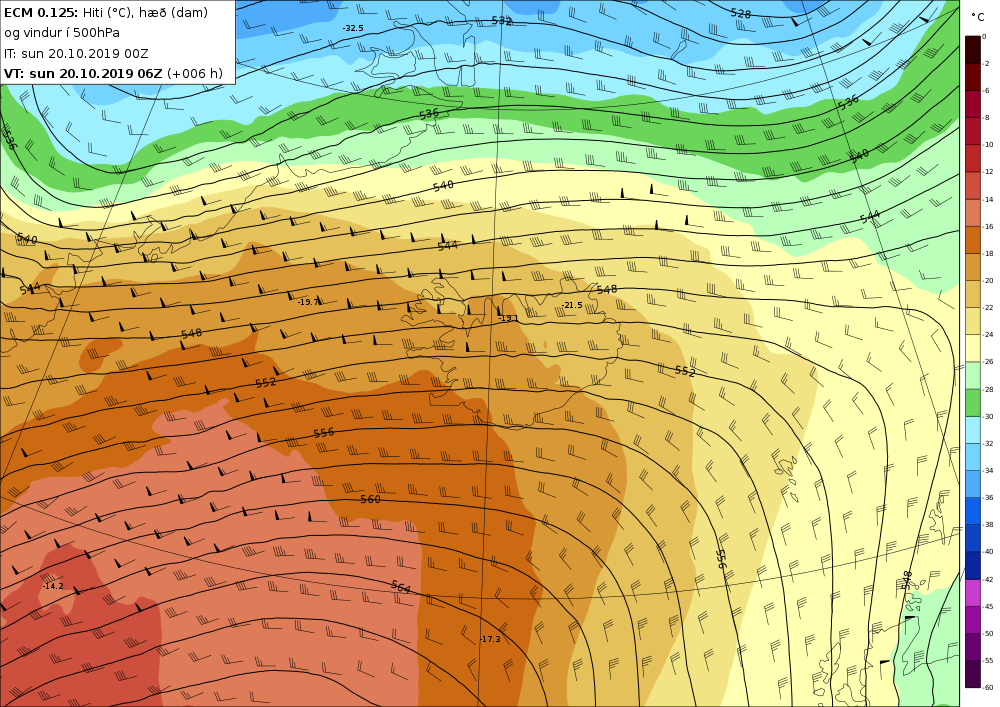Click the -50 label on the color bar
This screenshot has height=707, width=1000.
point(988,634)
